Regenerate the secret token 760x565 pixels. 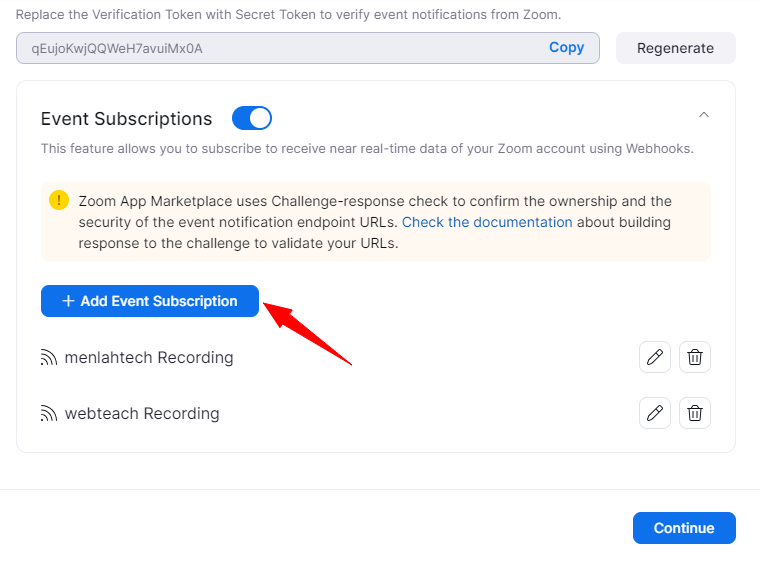[675, 48]
